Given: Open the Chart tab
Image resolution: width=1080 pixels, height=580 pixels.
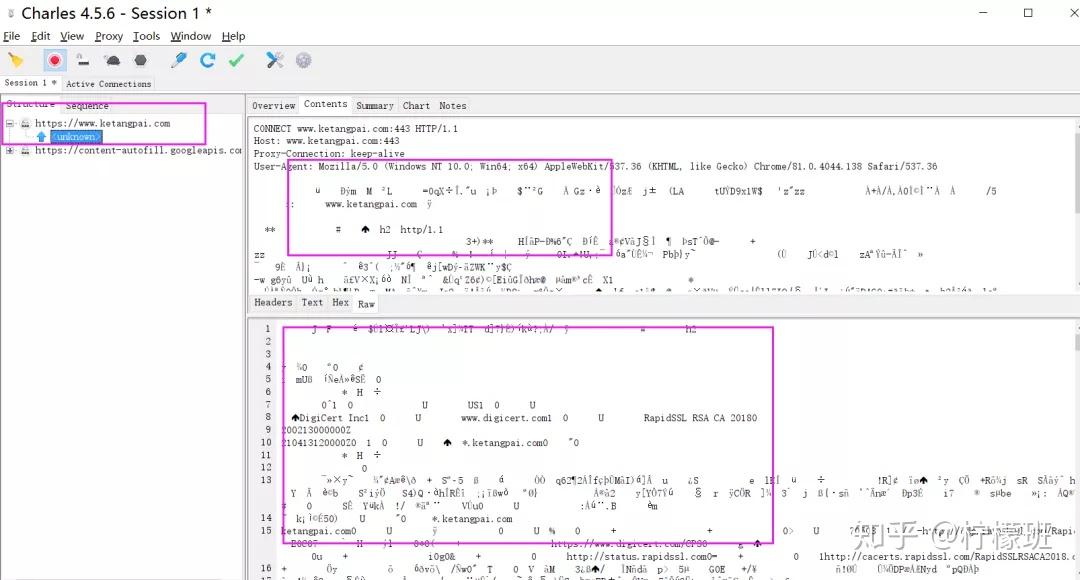Looking at the screenshot, I should click(416, 105).
